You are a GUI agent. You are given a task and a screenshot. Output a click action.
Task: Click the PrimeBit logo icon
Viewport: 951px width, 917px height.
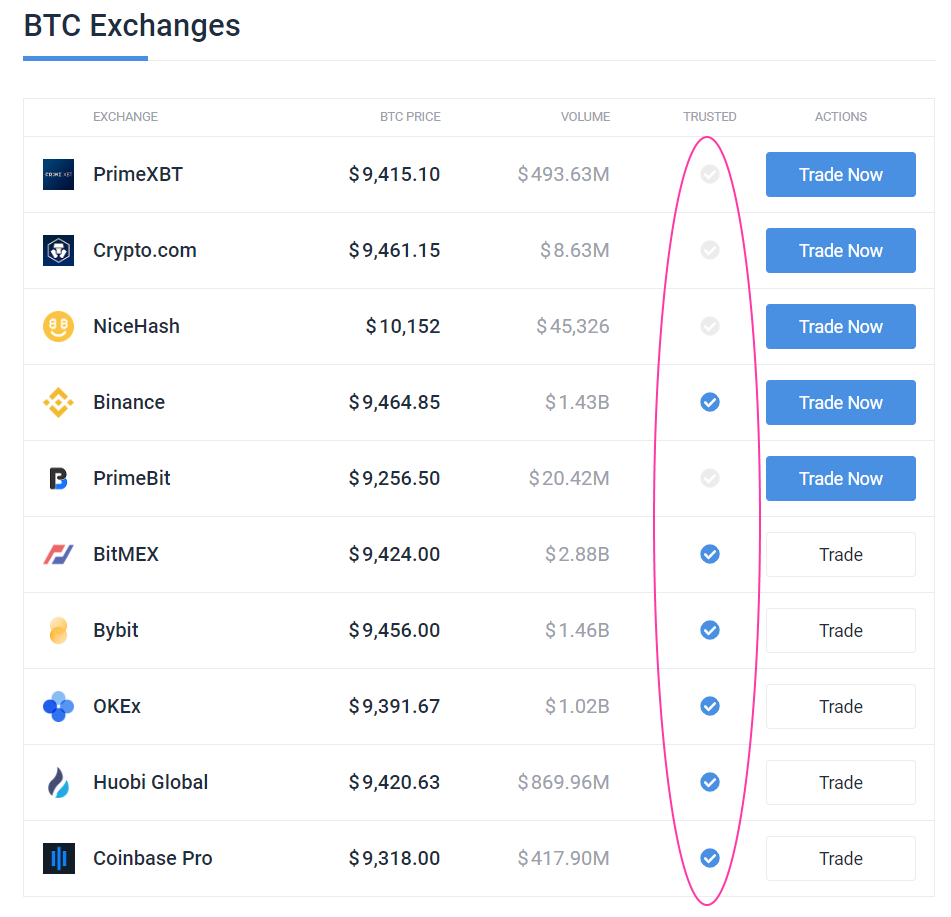coord(58,478)
